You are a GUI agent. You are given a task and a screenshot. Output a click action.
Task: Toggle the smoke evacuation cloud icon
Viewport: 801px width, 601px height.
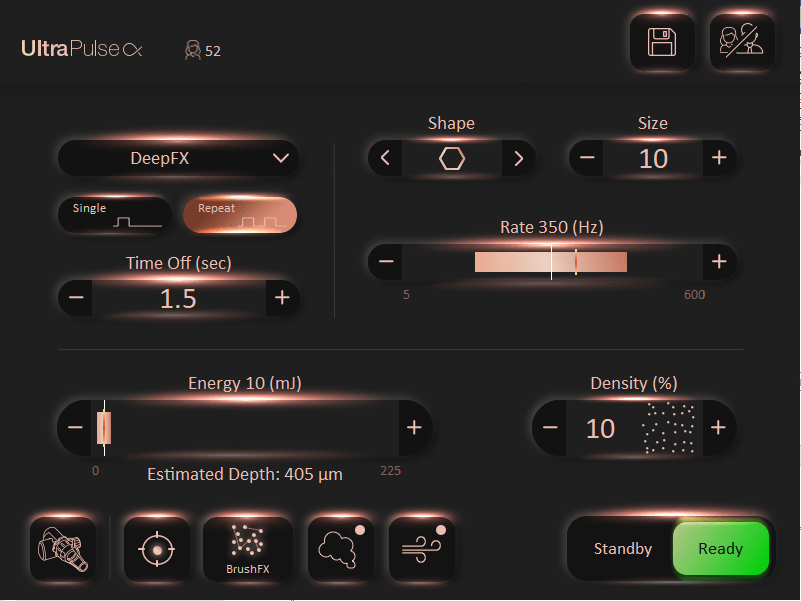pos(340,548)
